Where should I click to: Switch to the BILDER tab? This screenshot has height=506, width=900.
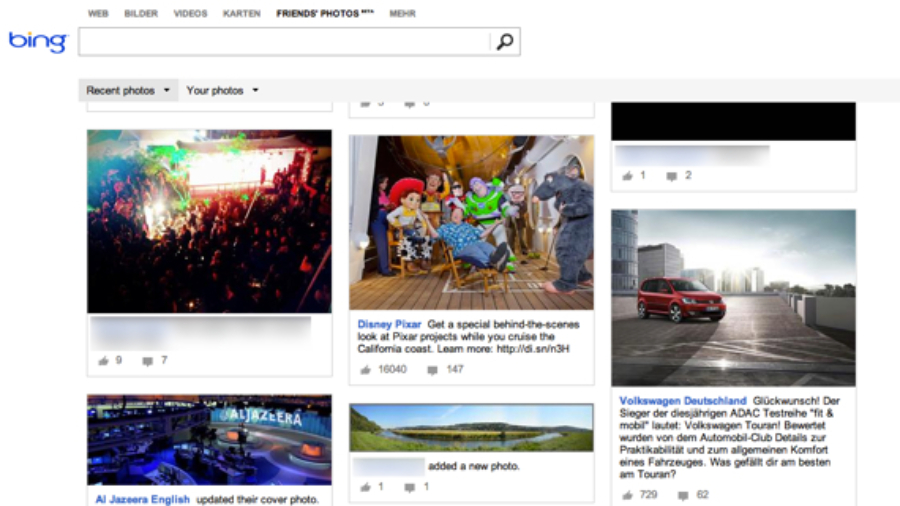(141, 13)
